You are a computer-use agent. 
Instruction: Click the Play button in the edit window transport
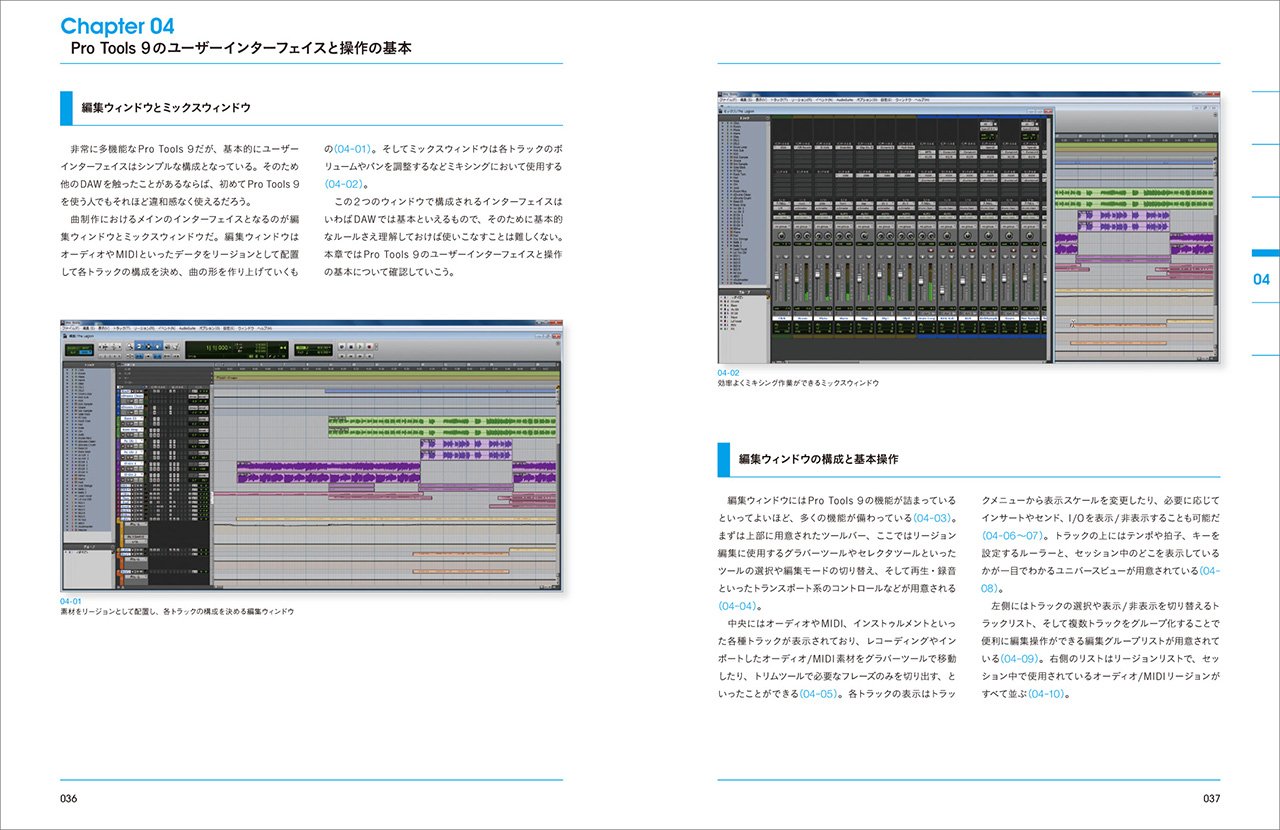360,347
